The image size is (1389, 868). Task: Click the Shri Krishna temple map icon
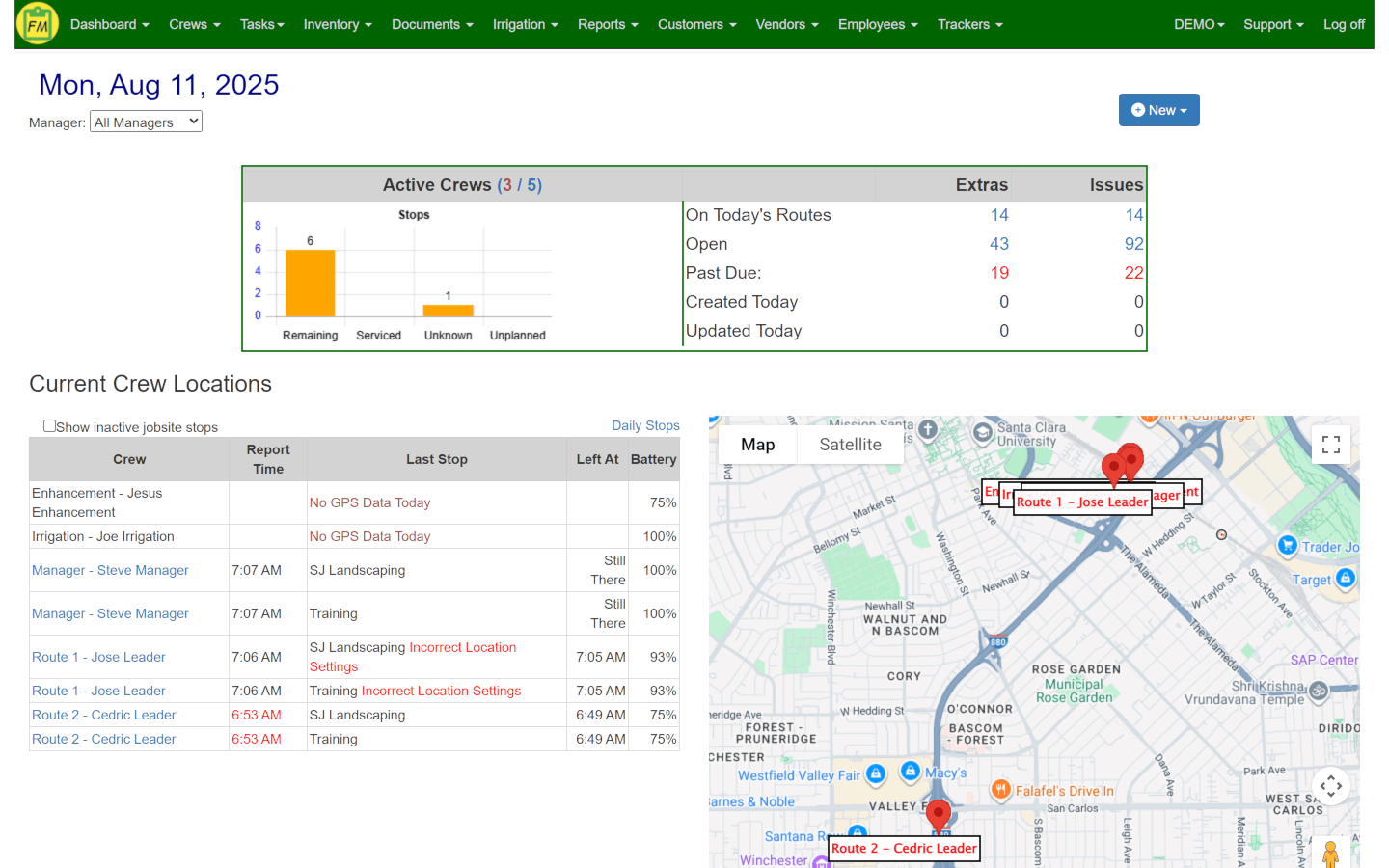point(1319,691)
